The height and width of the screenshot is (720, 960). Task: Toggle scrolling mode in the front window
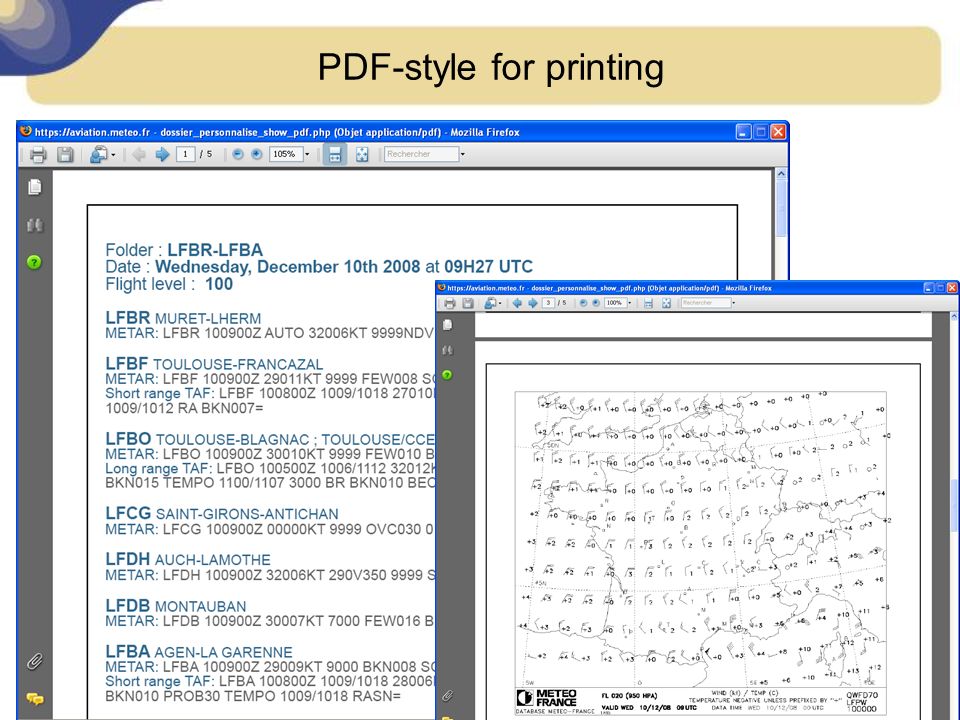click(648, 303)
